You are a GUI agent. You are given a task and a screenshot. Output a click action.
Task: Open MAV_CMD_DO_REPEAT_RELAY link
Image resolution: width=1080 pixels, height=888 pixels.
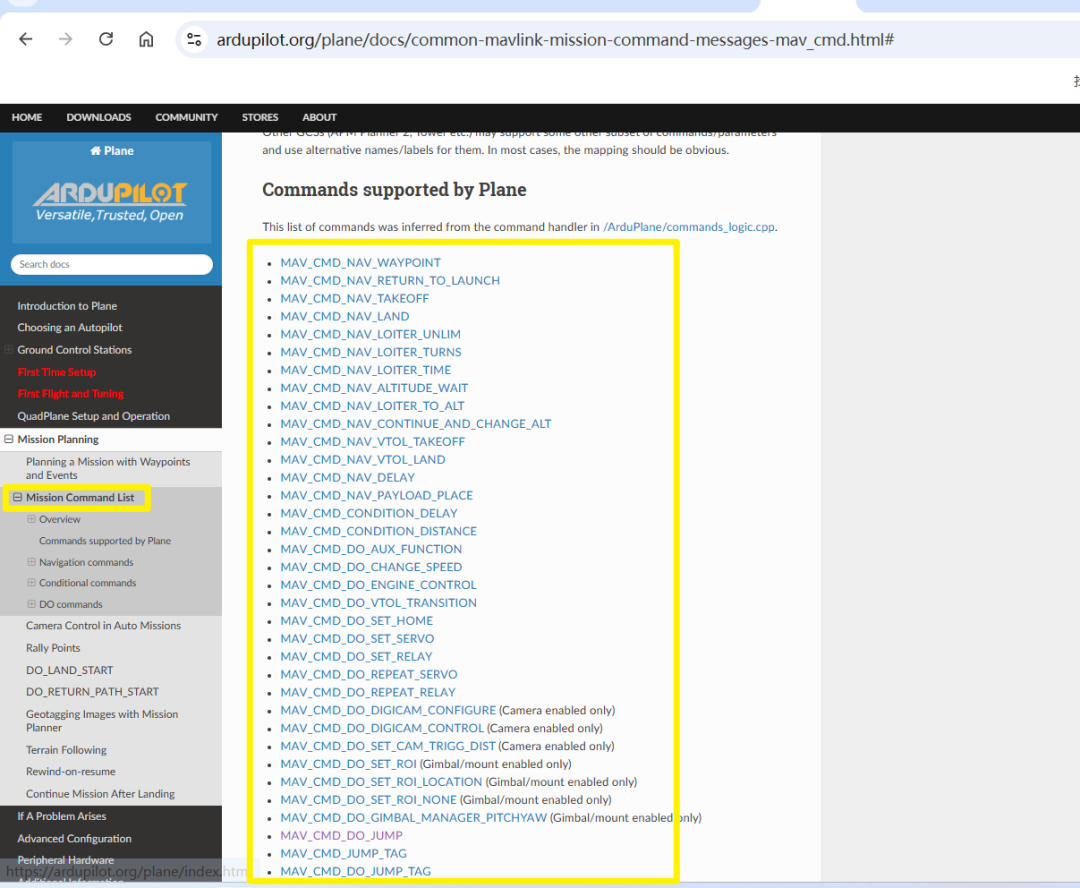pyautogui.click(x=368, y=692)
